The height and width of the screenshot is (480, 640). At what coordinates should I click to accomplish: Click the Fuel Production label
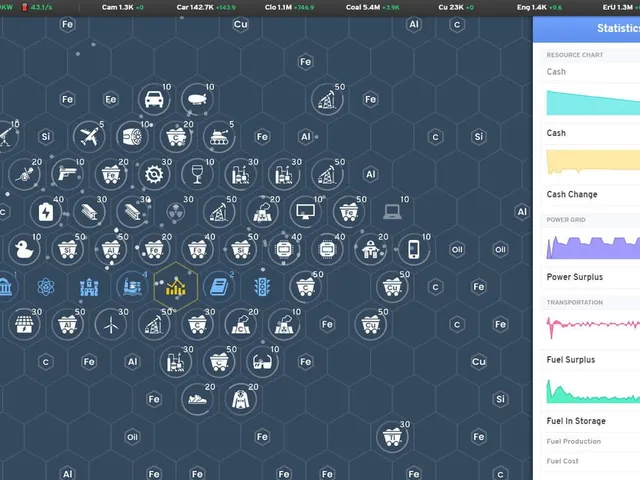pos(573,441)
